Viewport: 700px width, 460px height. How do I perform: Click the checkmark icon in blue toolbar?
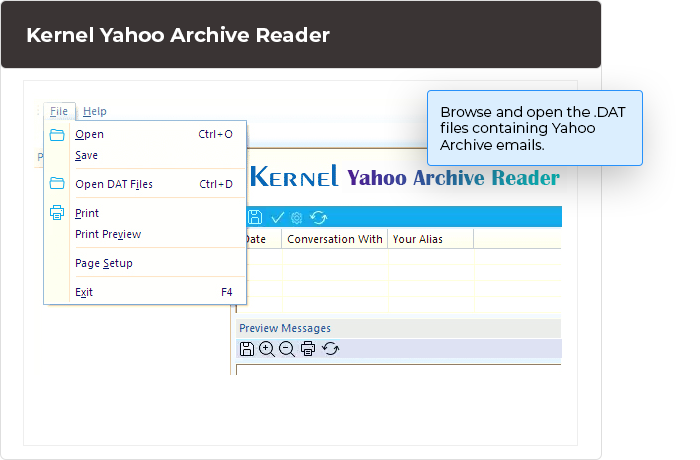[277, 217]
